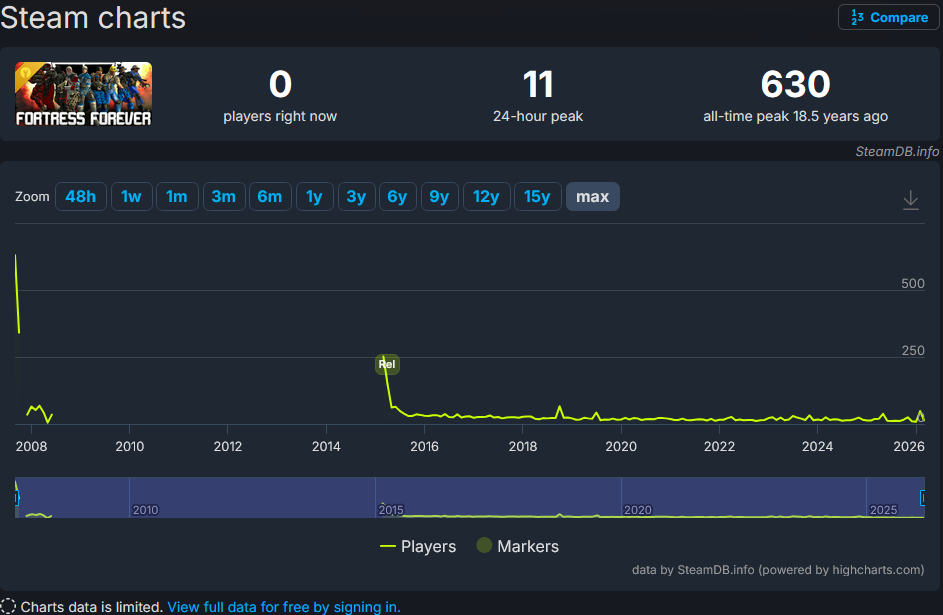The width and height of the screenshot is (943, 615).
Task: Set chart zoom to 3y
Action: [x=357, y=197]
